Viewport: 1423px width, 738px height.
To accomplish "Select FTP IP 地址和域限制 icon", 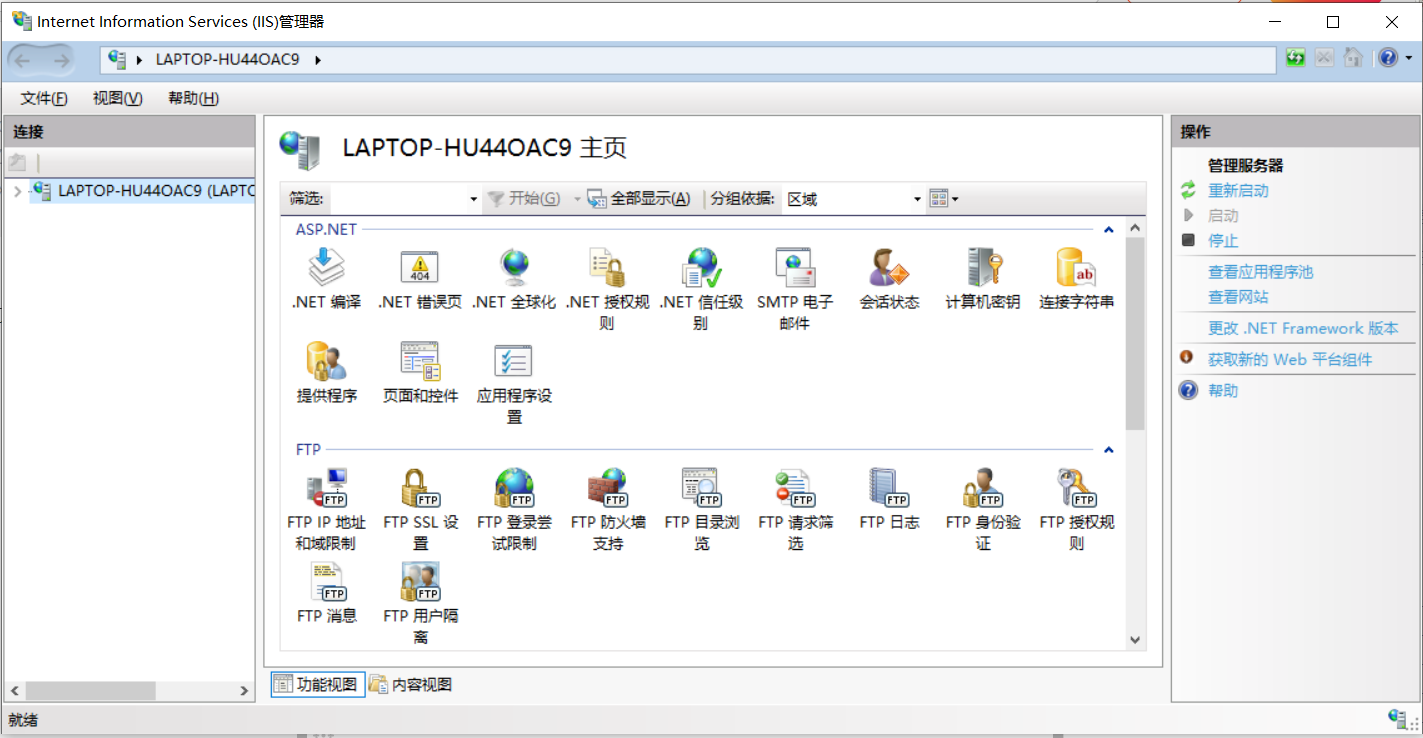I will [x=326, y=509].
